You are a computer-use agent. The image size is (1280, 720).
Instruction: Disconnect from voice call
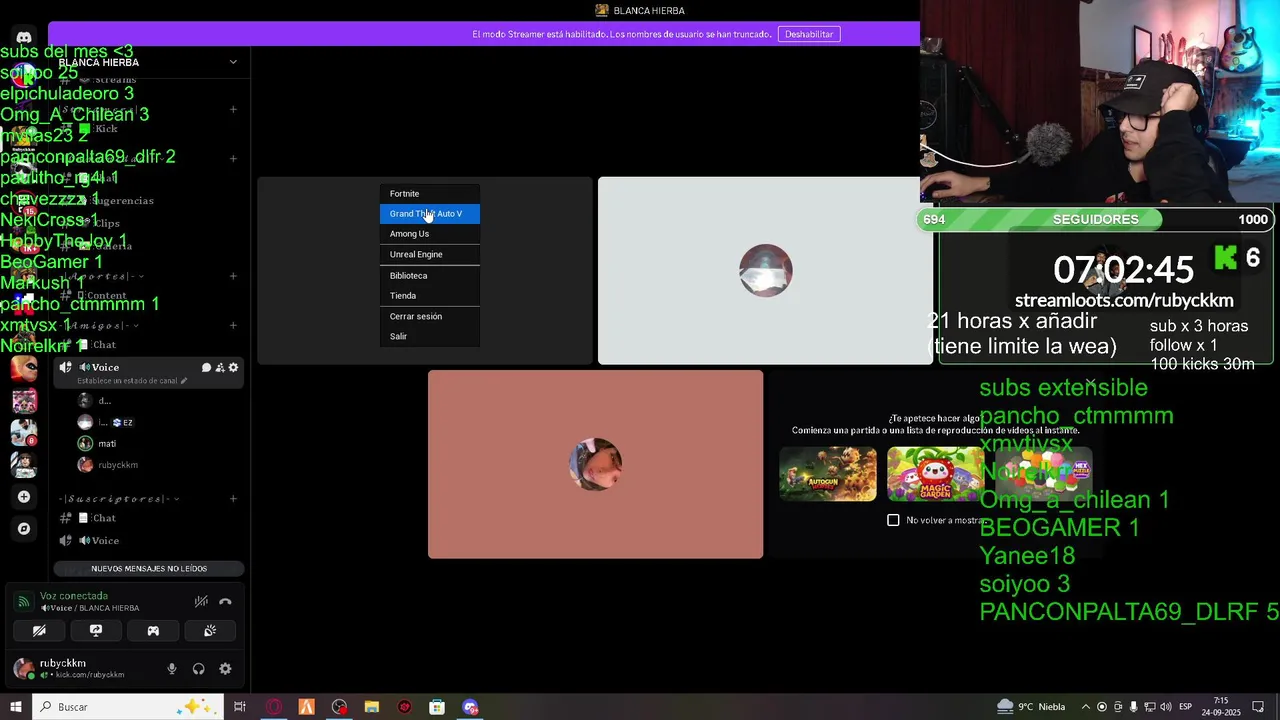pos(225,601)
